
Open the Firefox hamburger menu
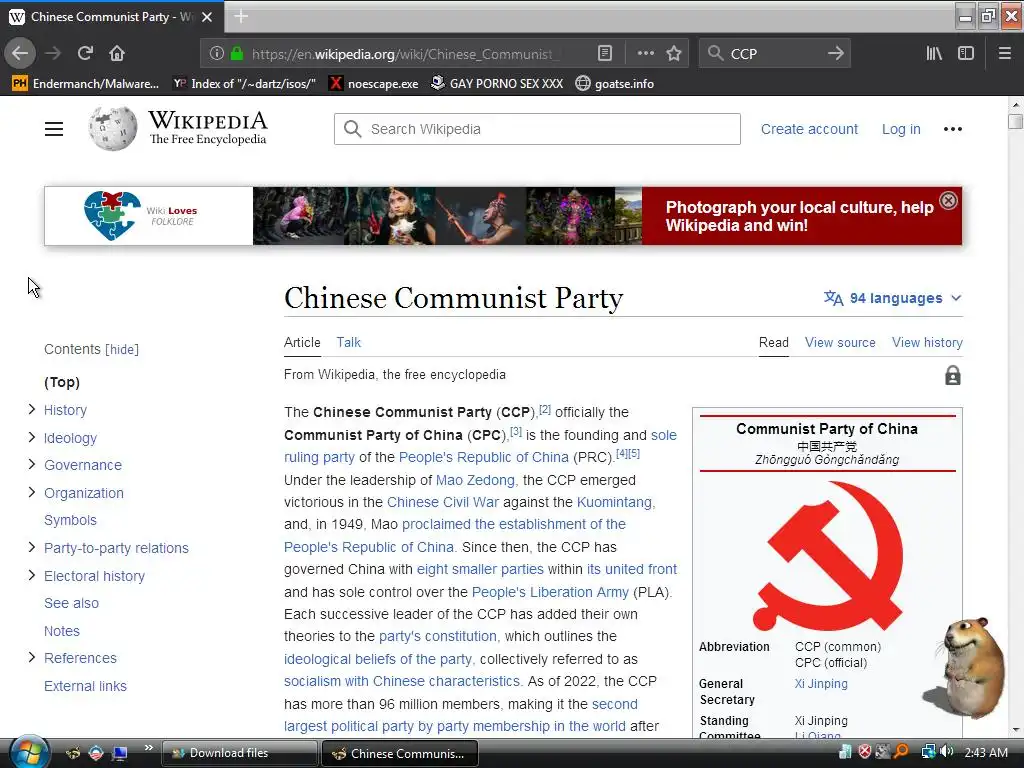coord(1005,54)
